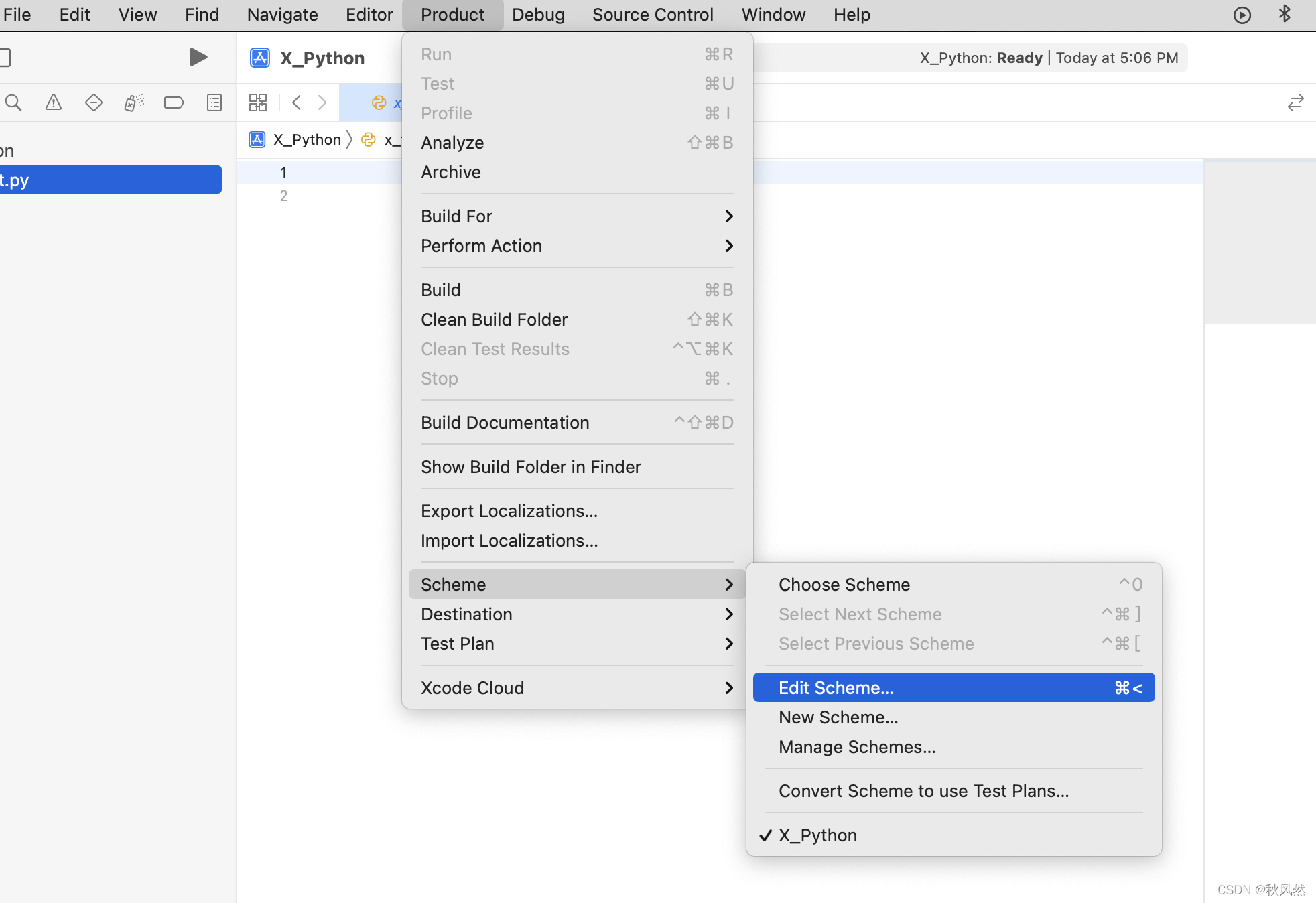Expand the Test Plan submenu
1316x903 pixels.
pos(577,644)
